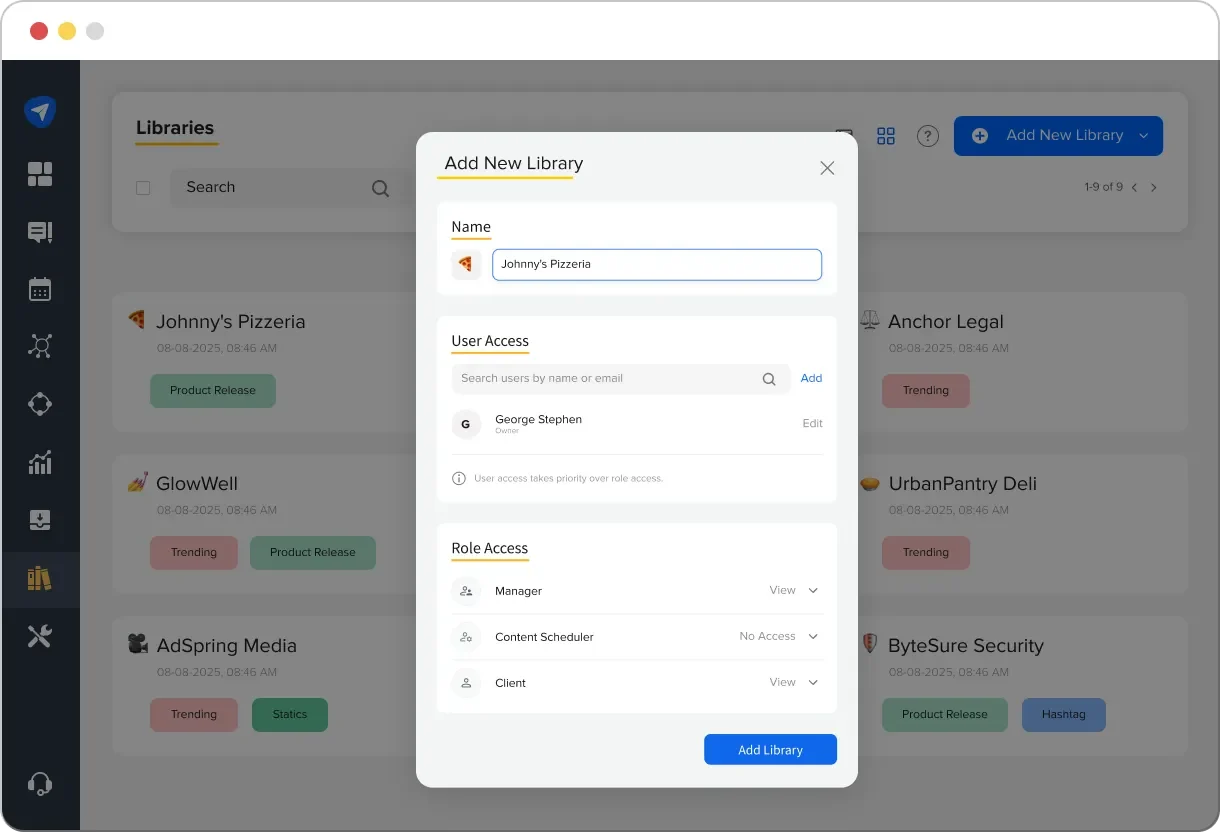Open the comments panel in the sidebar
The height and width of the screenshot is (833, 1220).
tap(40, 232)
